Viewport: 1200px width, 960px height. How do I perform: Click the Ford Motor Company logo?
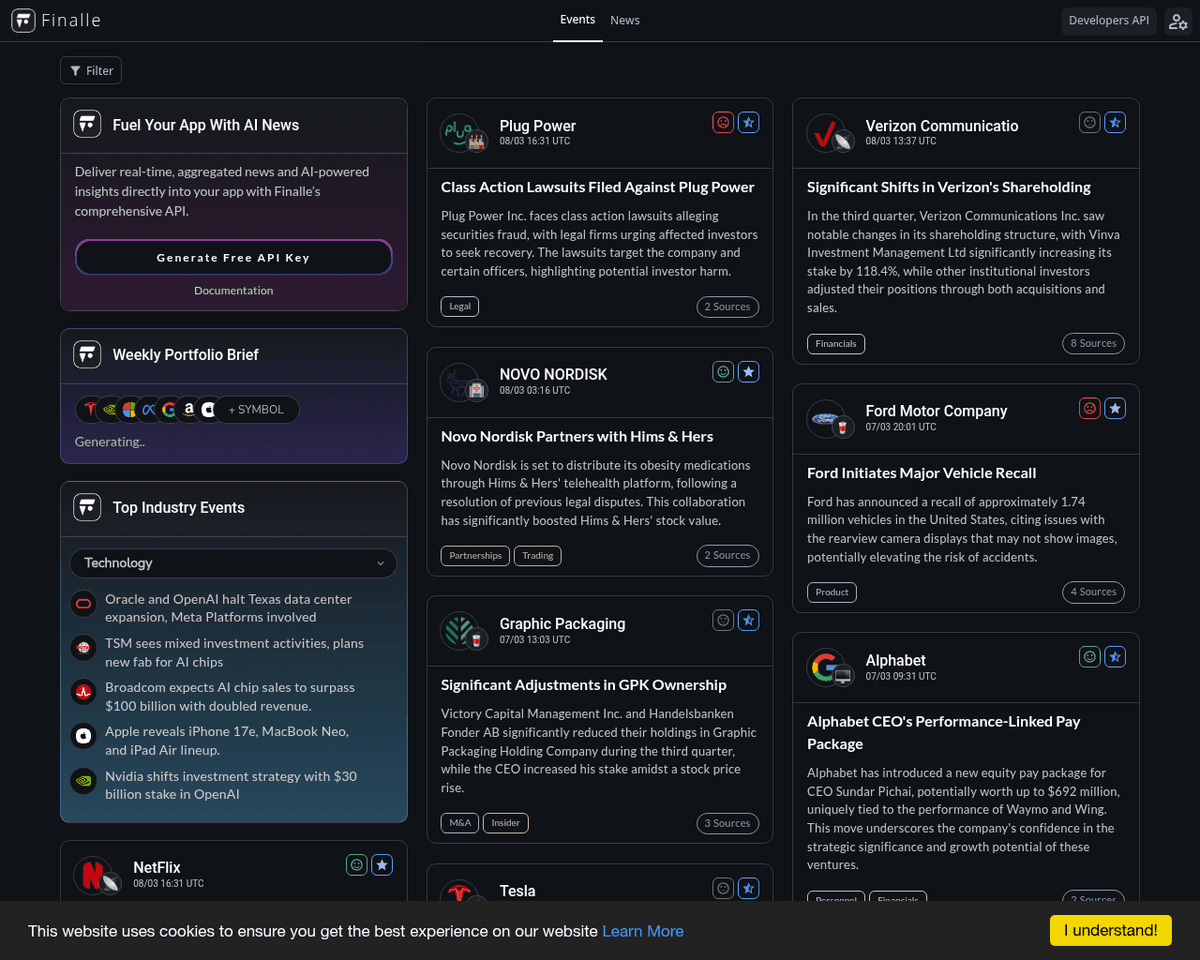pyautogui.click(x=825, y=417)
